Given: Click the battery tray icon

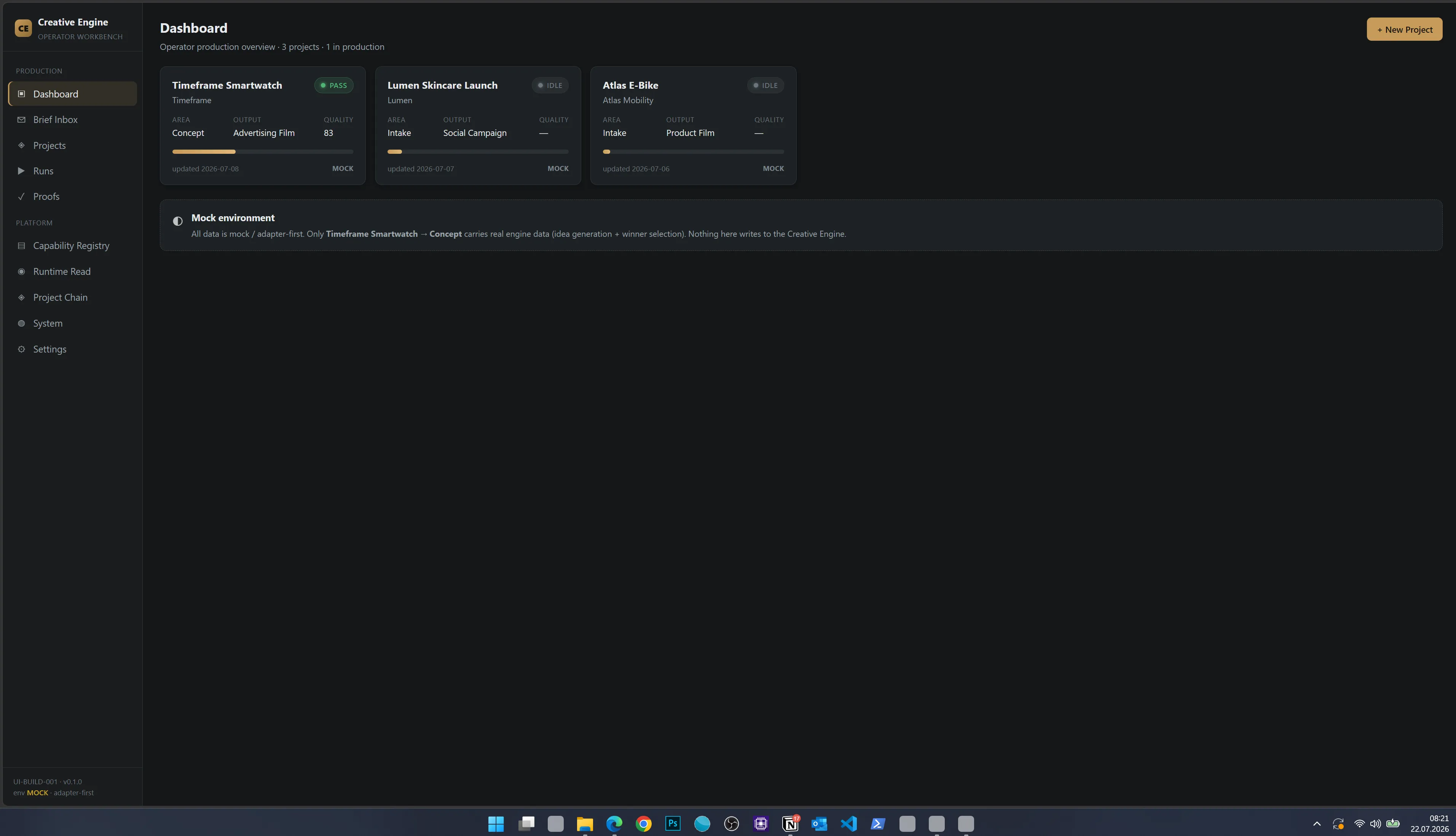Looking at the screenshot, I should 1393,824.
